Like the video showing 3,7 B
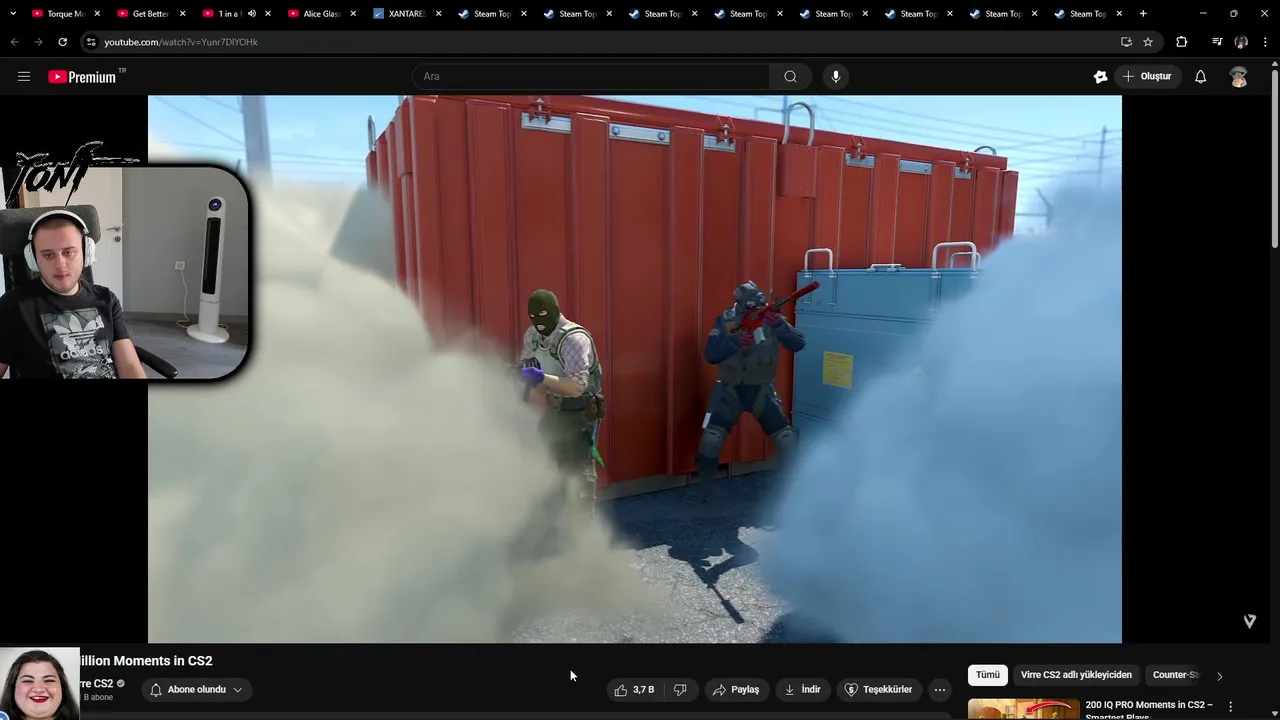The height and width of the screenshot is (720, 1280). (634, 689)
